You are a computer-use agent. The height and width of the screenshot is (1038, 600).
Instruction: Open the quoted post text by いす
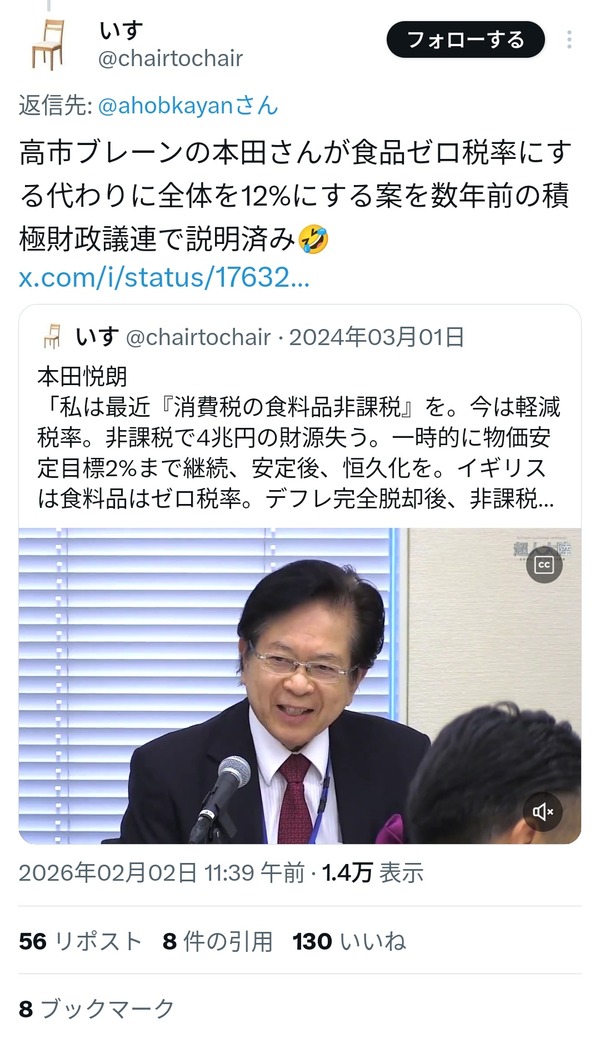[299, 438]
